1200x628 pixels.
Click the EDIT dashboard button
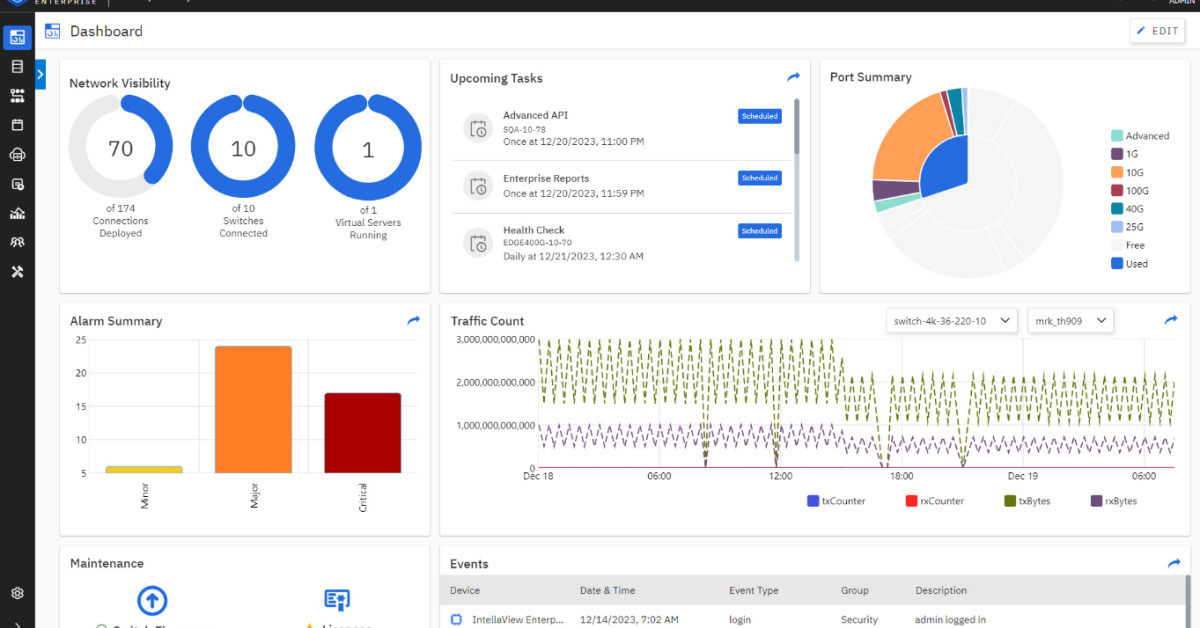point(1157,31)
